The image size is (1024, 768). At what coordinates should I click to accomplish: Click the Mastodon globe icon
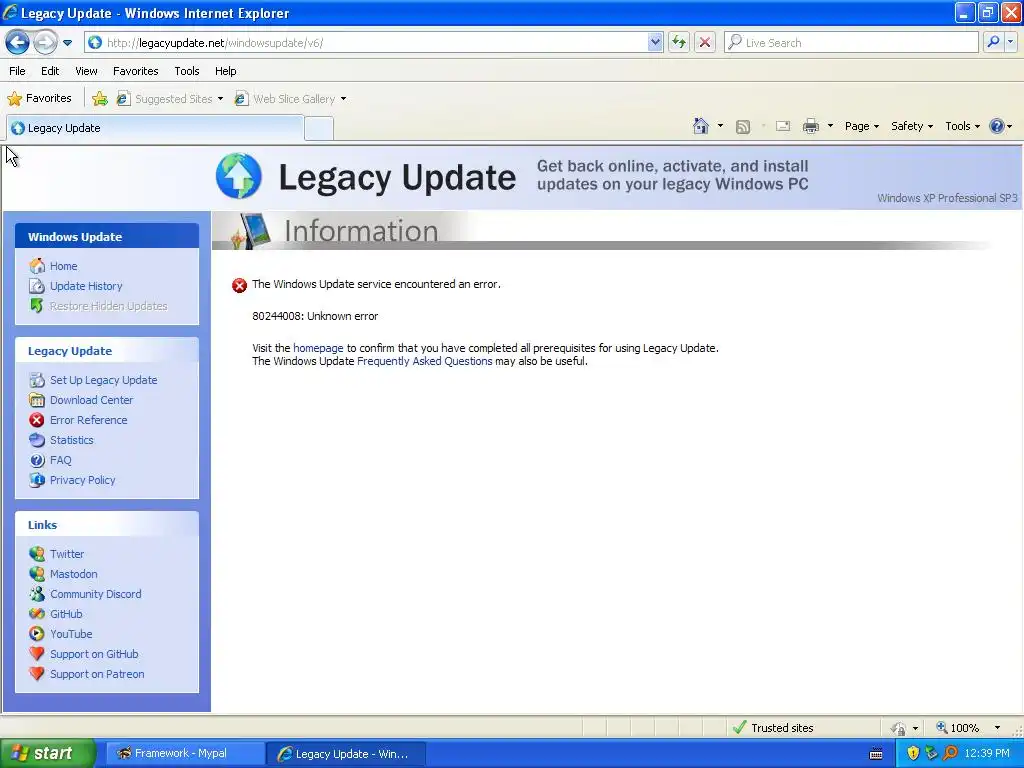point(37,574)
